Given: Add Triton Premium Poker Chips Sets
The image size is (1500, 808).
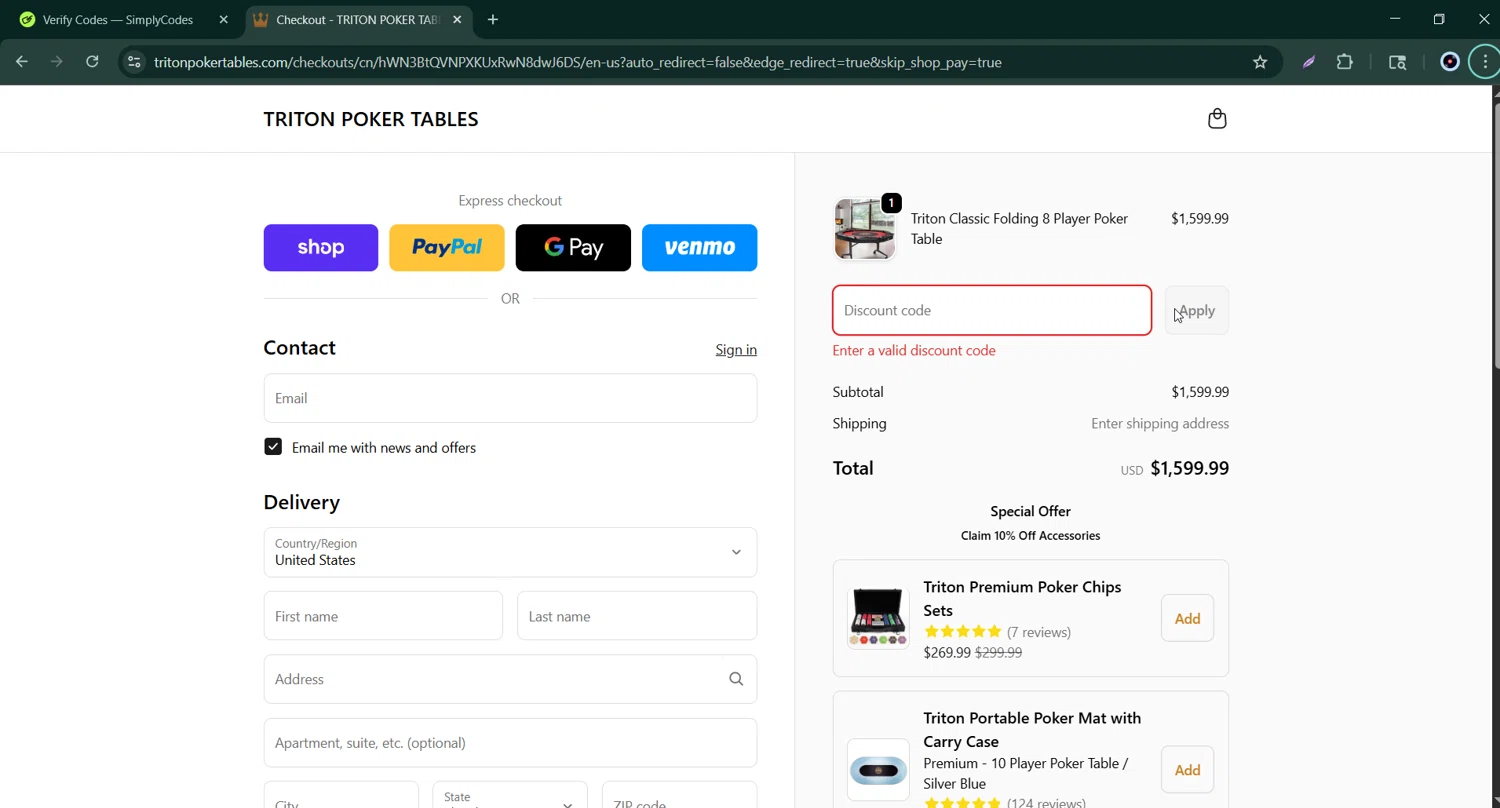Looking at the screenshot, I should (1187, 618).
